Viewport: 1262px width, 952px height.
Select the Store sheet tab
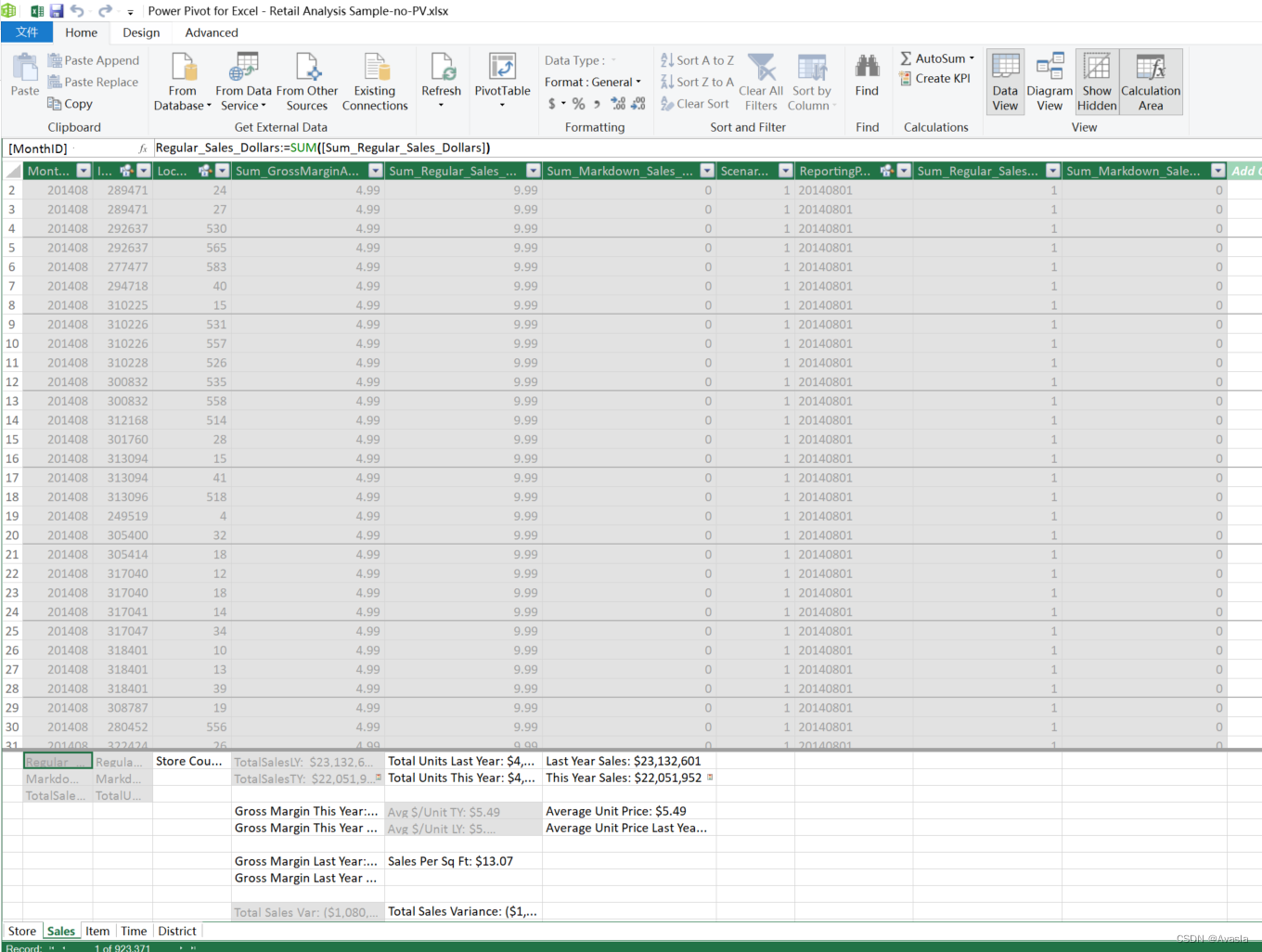point(22,931)
